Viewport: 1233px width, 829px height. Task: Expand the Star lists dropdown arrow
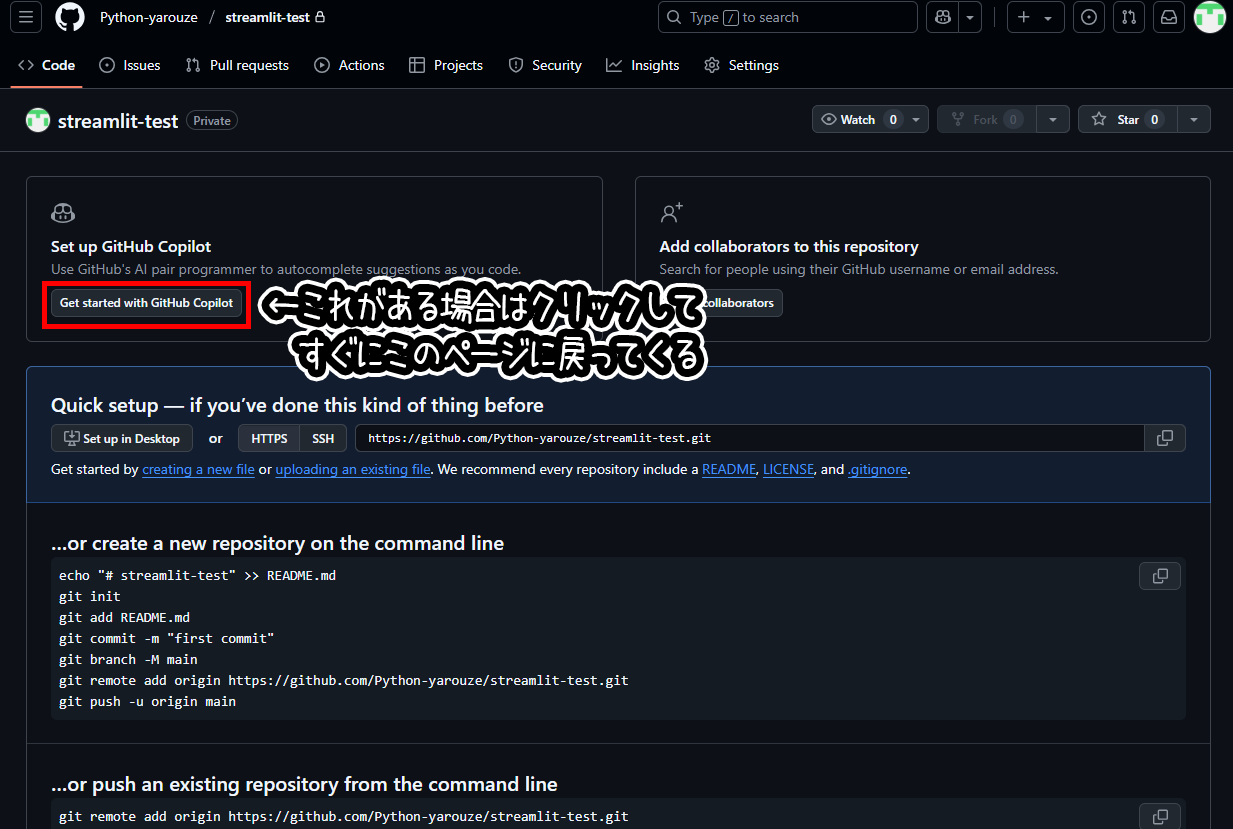tap(1194, 119)
